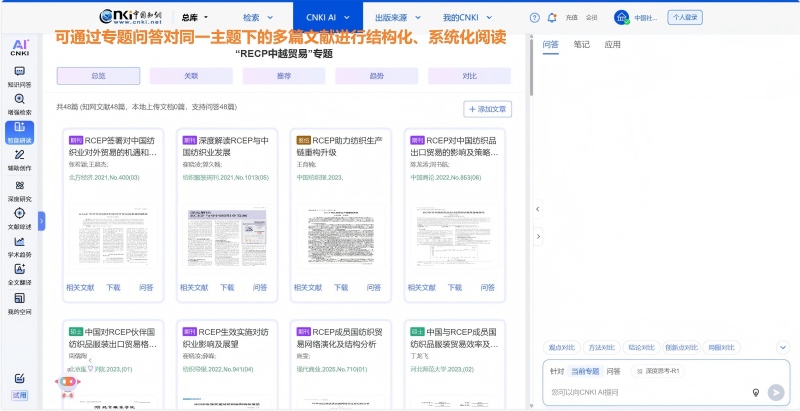The width and height of the screenshot is (800, 411).
Task: Click the notification bell icon
Action: [550, 17]
